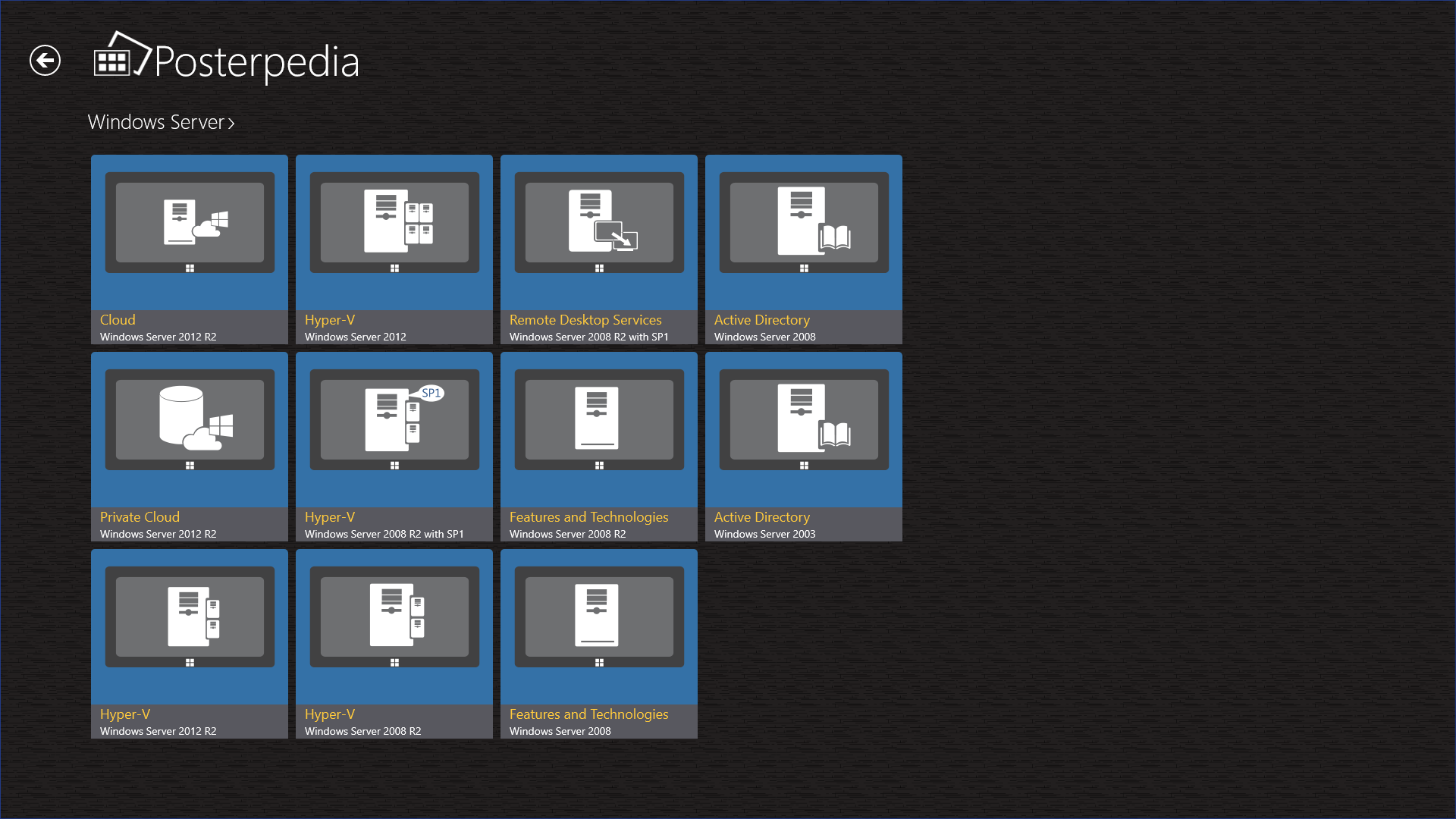
Task: Select the Hyper-V Windows Server 2008 R2 tile
Action: (x=394, y=643)
